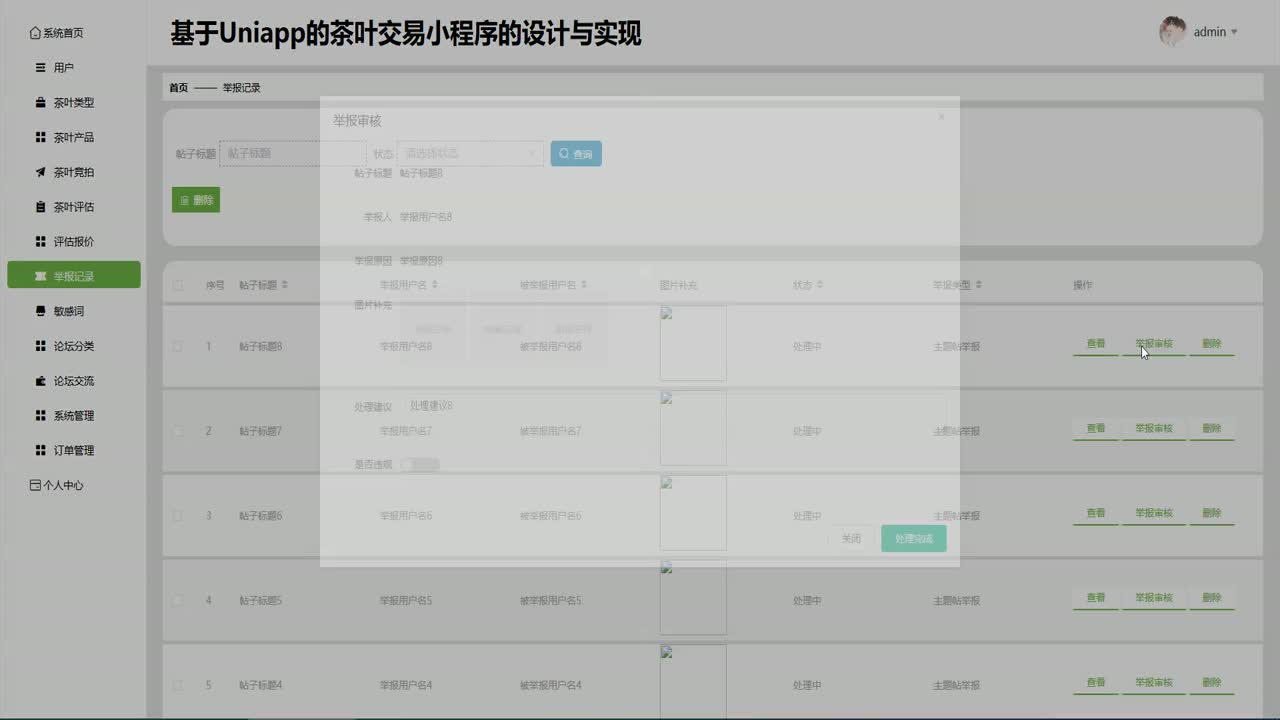Delete the row 帖子标题6
This screenshot has width=1280, height=720.
1212,513
